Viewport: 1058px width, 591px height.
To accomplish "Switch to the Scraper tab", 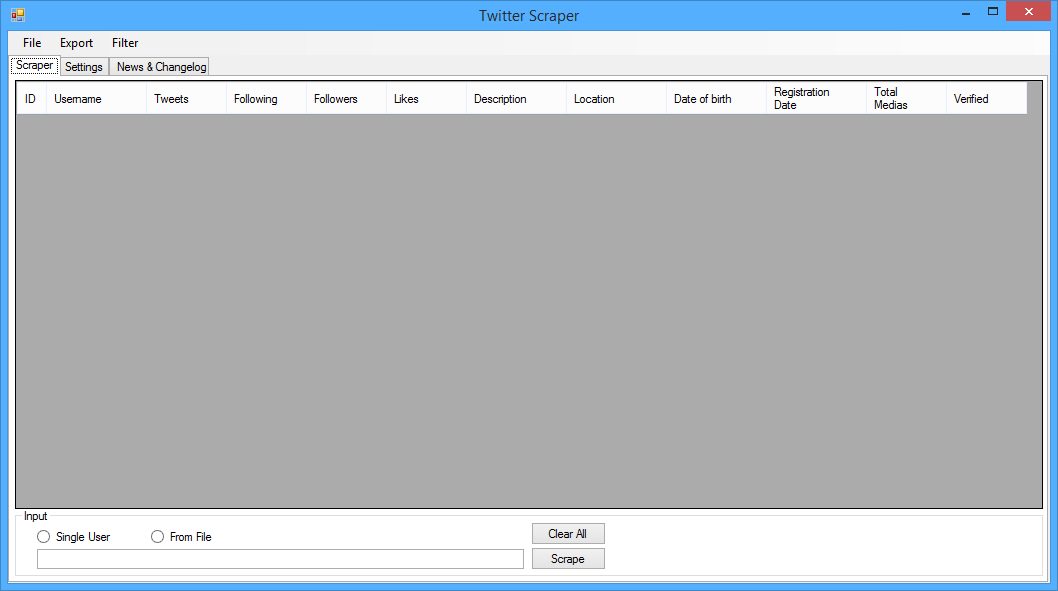I will click(34, 65).
